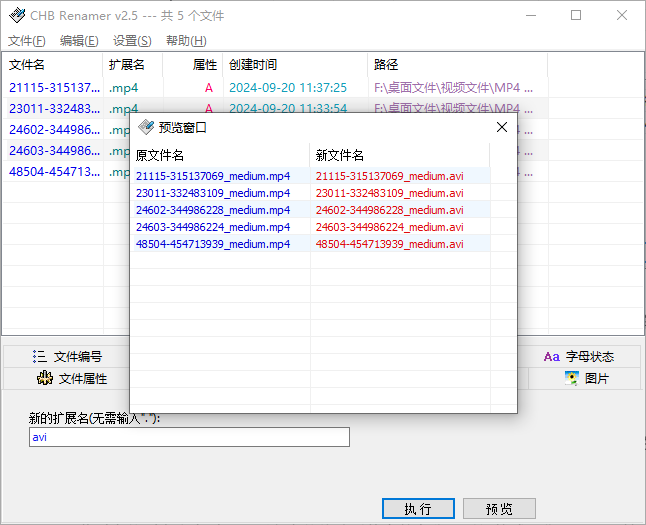Click the 新文件名 column header in preview
The height and width of the screenshot is (525, 646).
400,155
